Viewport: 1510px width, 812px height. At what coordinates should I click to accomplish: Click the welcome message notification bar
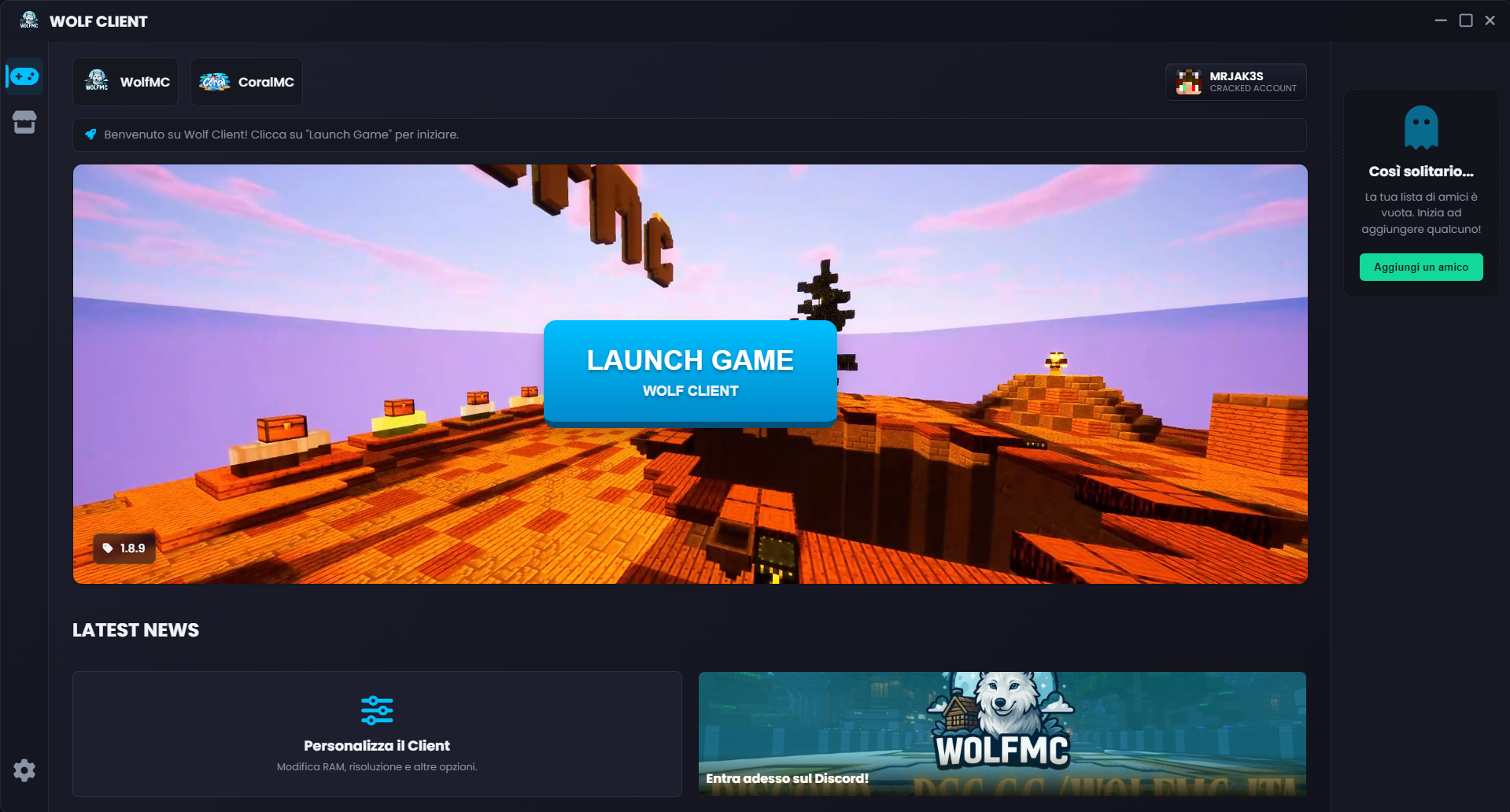coord(689,135)
